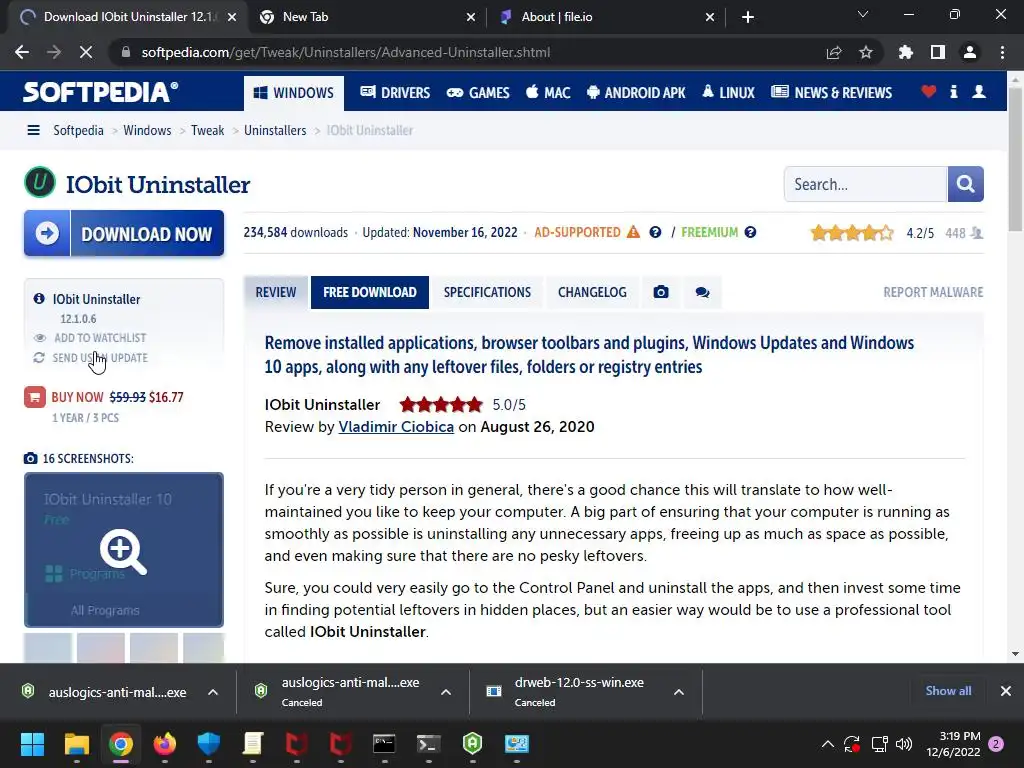Click the search magnifier button

pyautogui.click(x=965, y=184)
